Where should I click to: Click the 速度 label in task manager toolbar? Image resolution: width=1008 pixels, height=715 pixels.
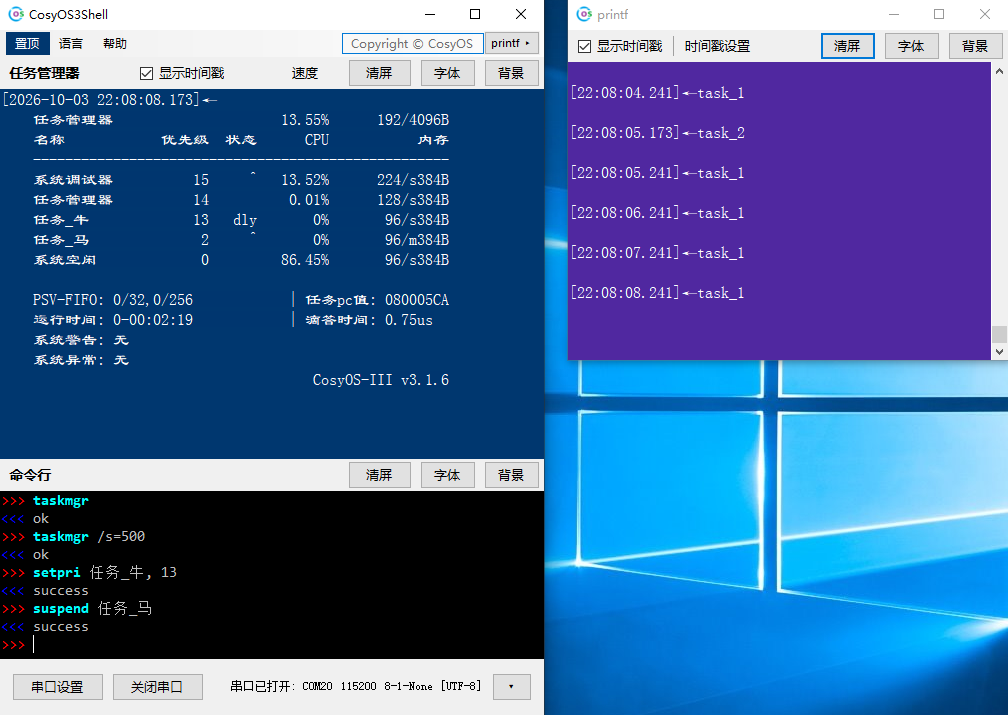[x=305, y=73]
